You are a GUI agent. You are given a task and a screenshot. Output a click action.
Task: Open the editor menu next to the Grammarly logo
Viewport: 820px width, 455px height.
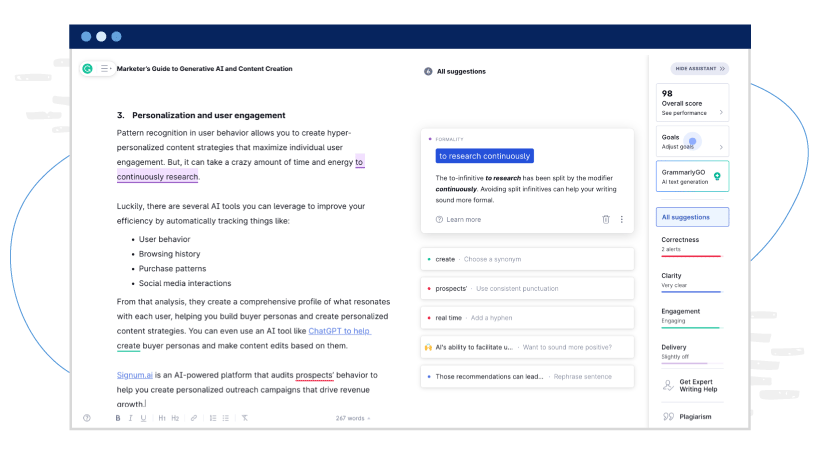105,69
